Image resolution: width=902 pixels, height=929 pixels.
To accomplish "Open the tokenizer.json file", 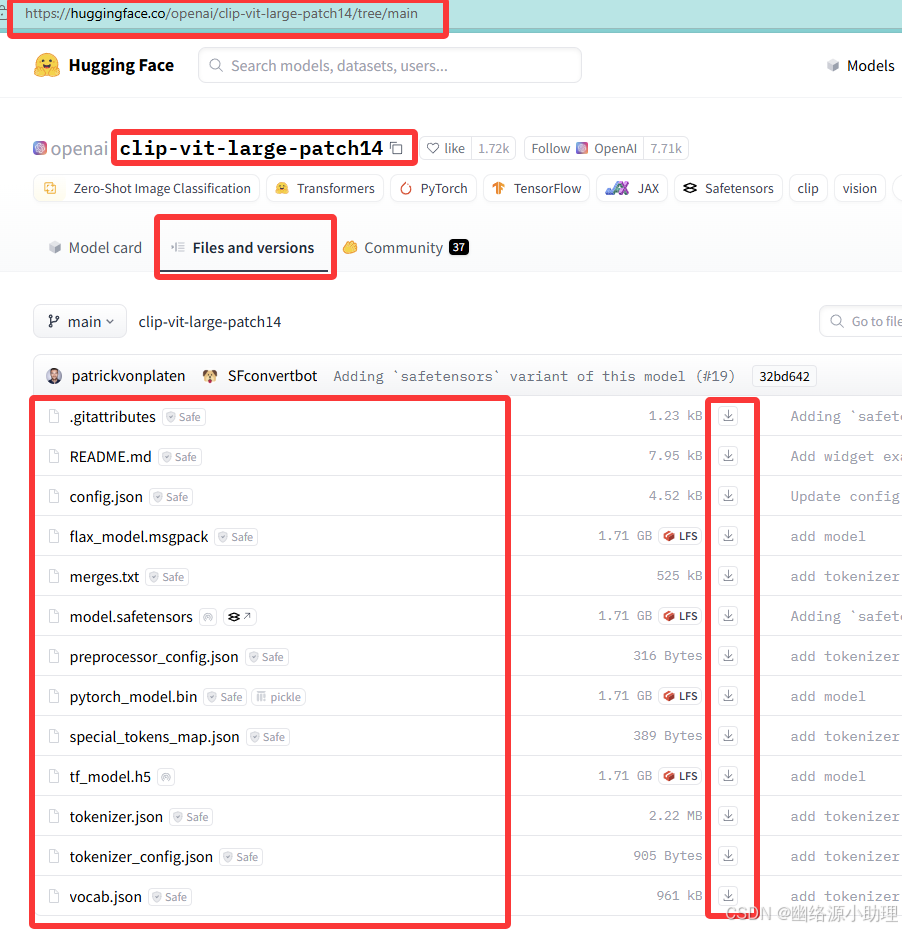I will (x=116, y=817).
